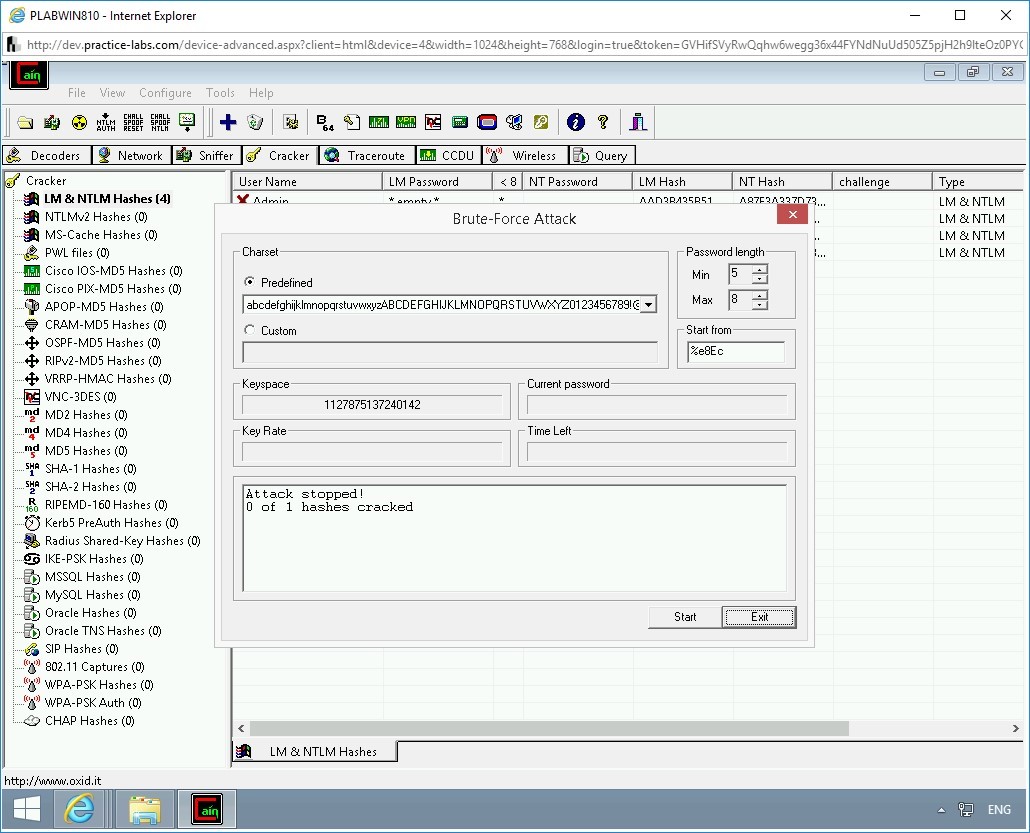Open the Configure menu
1030x833 pixels.
tap(165, 92)
